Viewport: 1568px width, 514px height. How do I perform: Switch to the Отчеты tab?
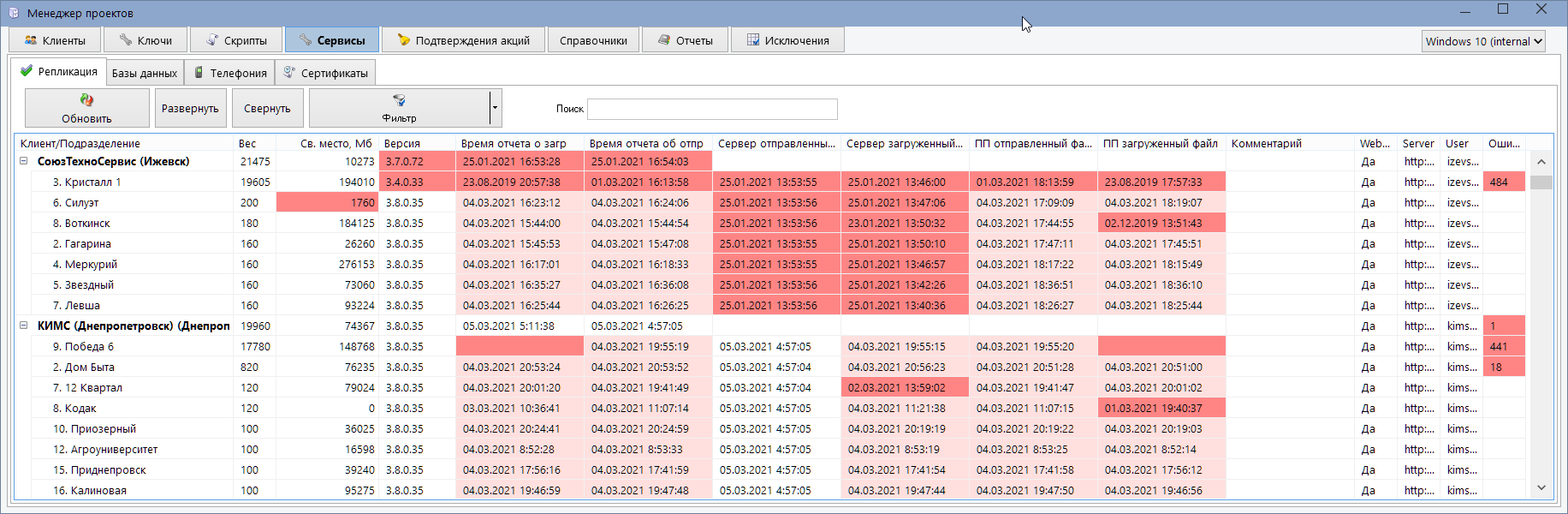coord(685,40)
